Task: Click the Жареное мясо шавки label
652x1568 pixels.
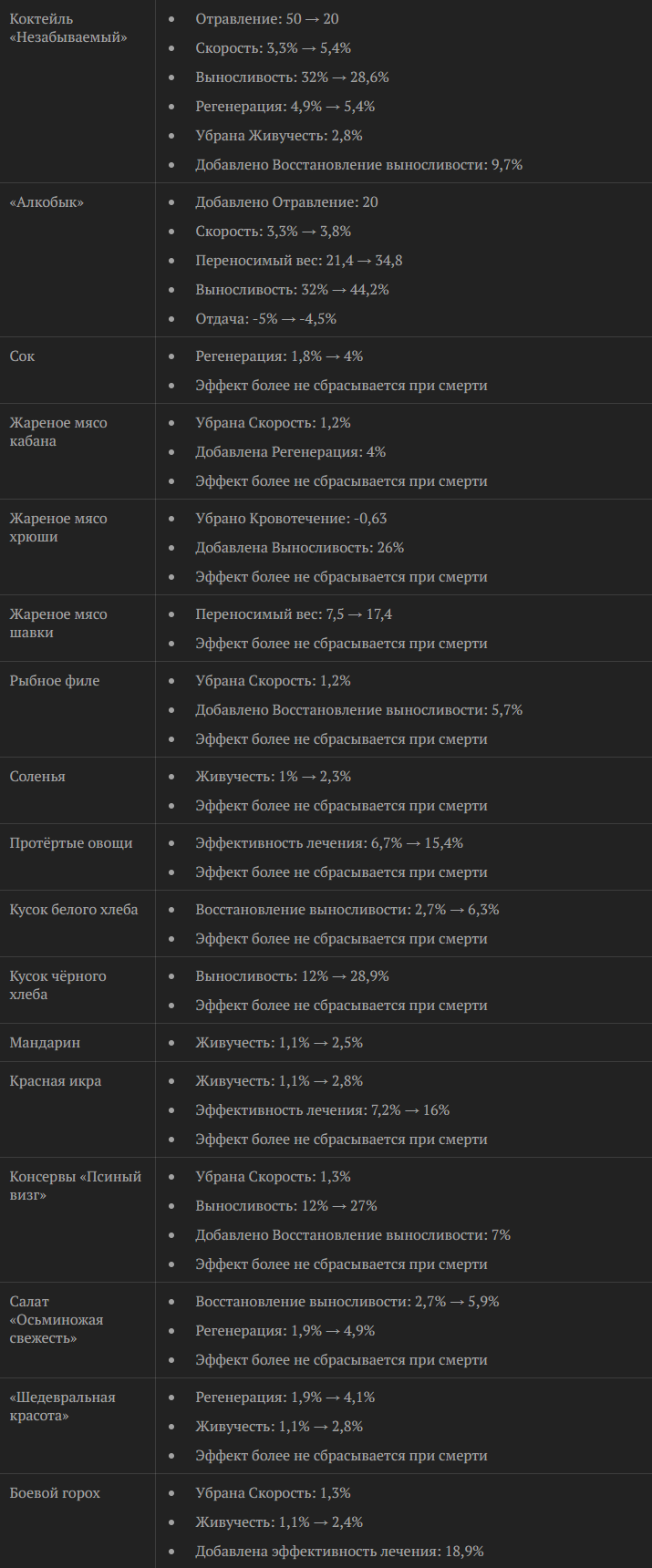Action: pyautogui.click(x=58, y=624)
